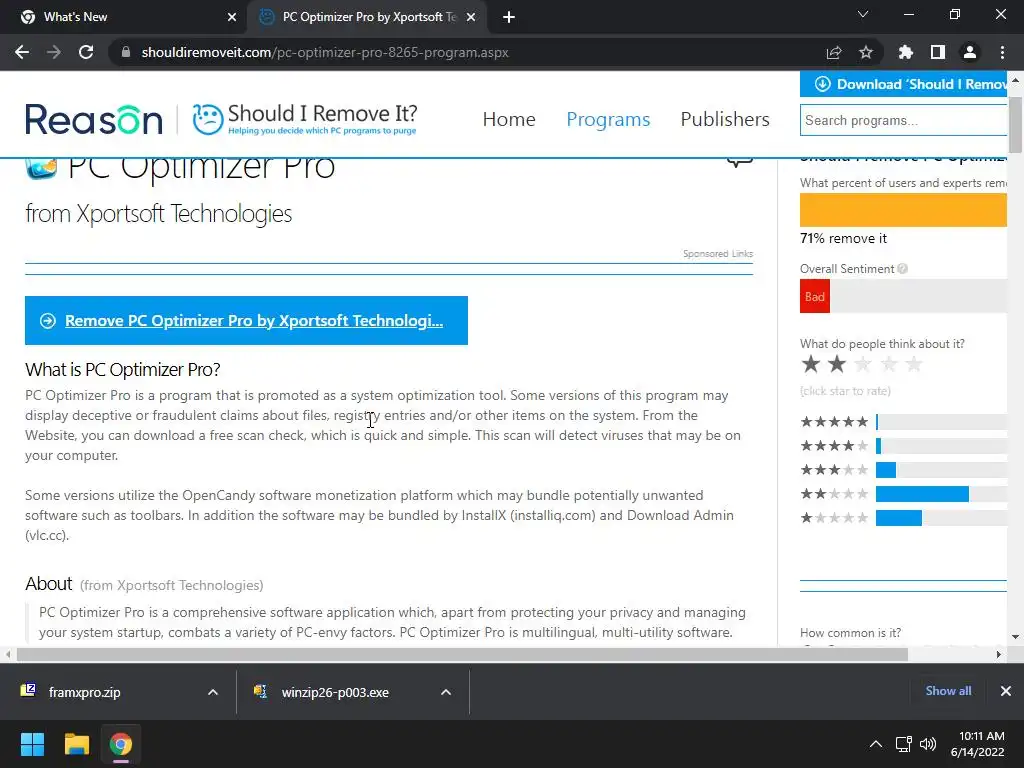The height and width of the screenshot is (768, 1024).
Task: Open the tab search dropdown arrow
Action: [863, 14]
